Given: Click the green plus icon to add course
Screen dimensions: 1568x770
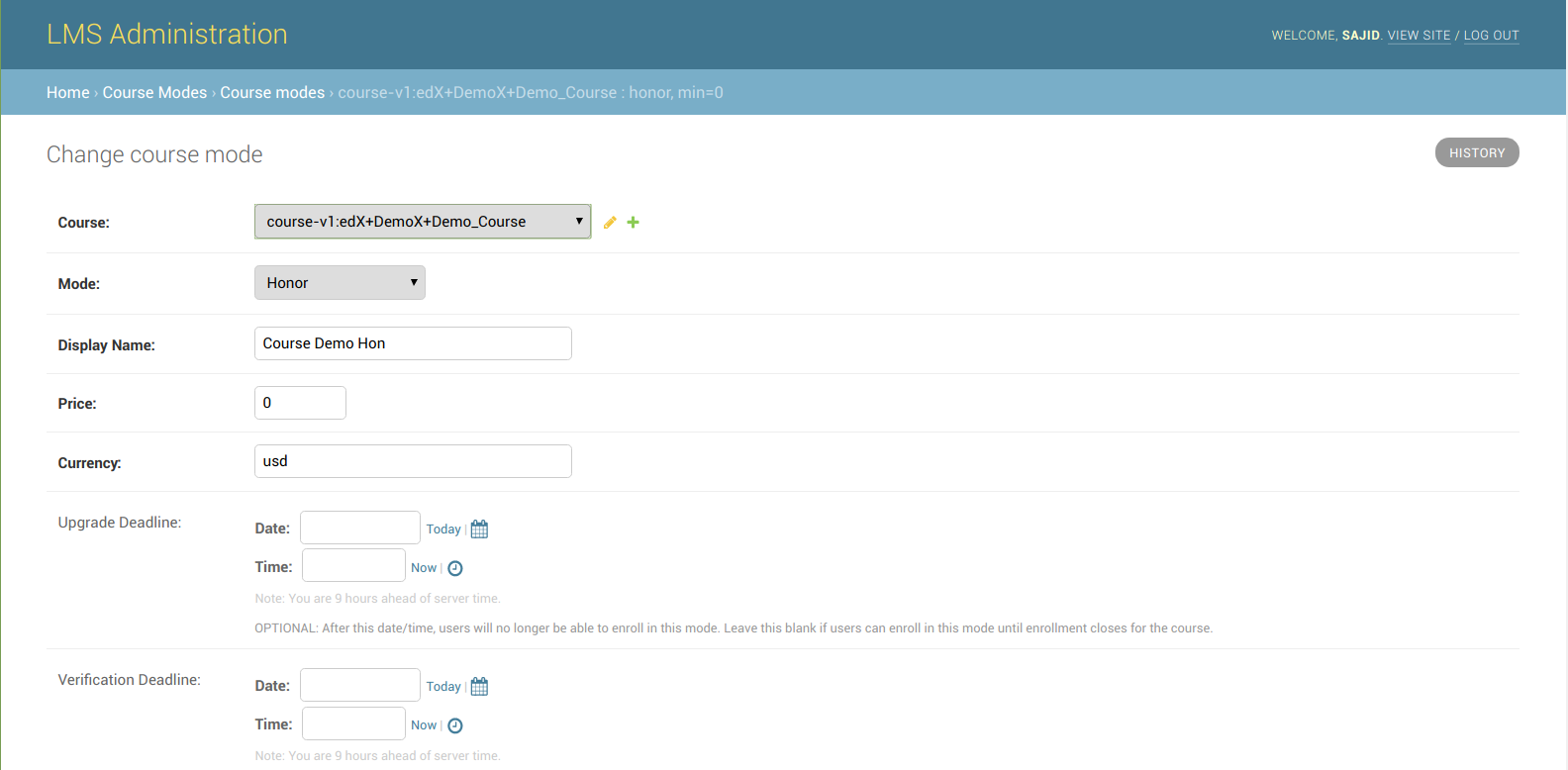Looking at the screenshot, I should (x=634, y=223).
